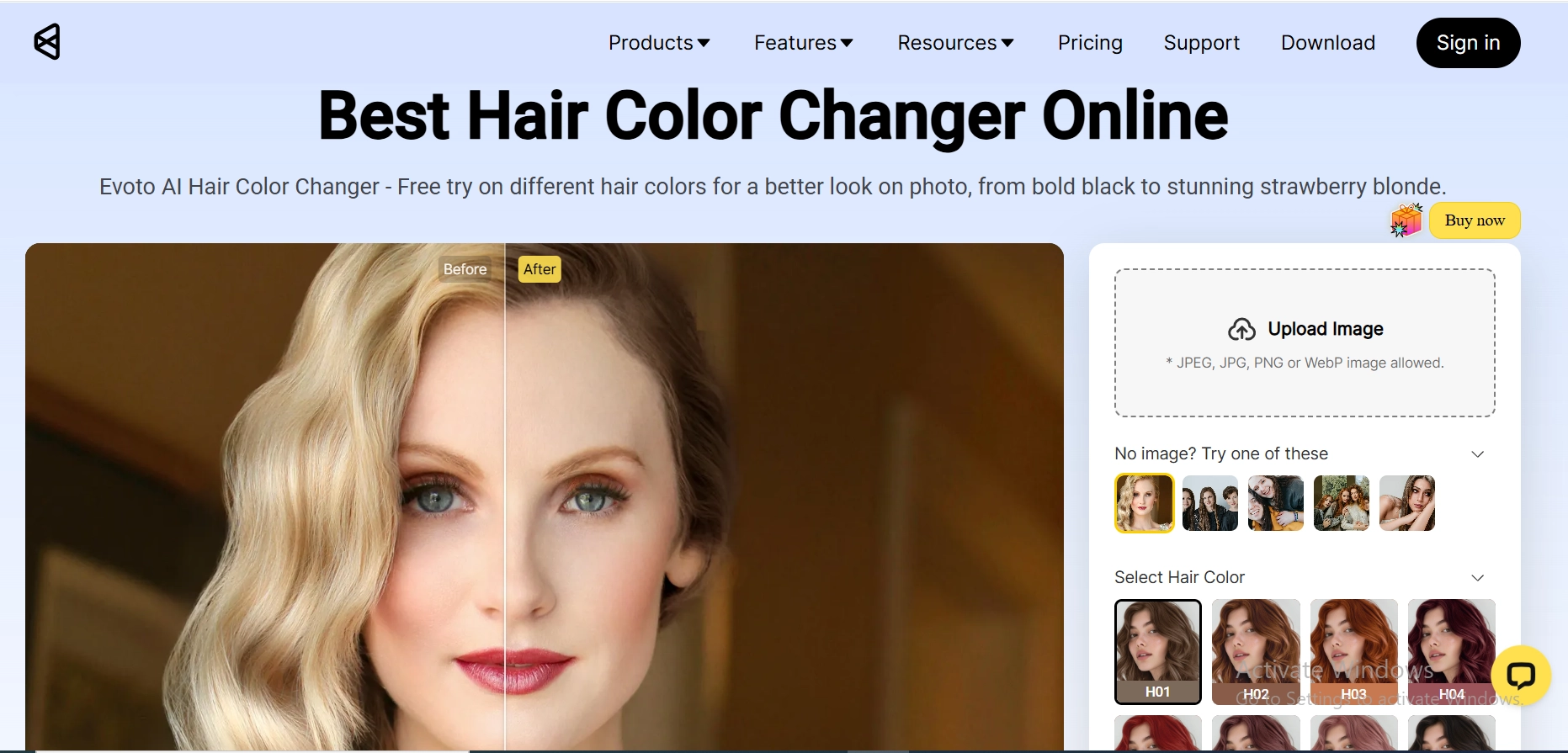Click the 'Best Hair Color Changer Online' heading
This screenshot has width=1568, height=753.
[x=773, y=116]
